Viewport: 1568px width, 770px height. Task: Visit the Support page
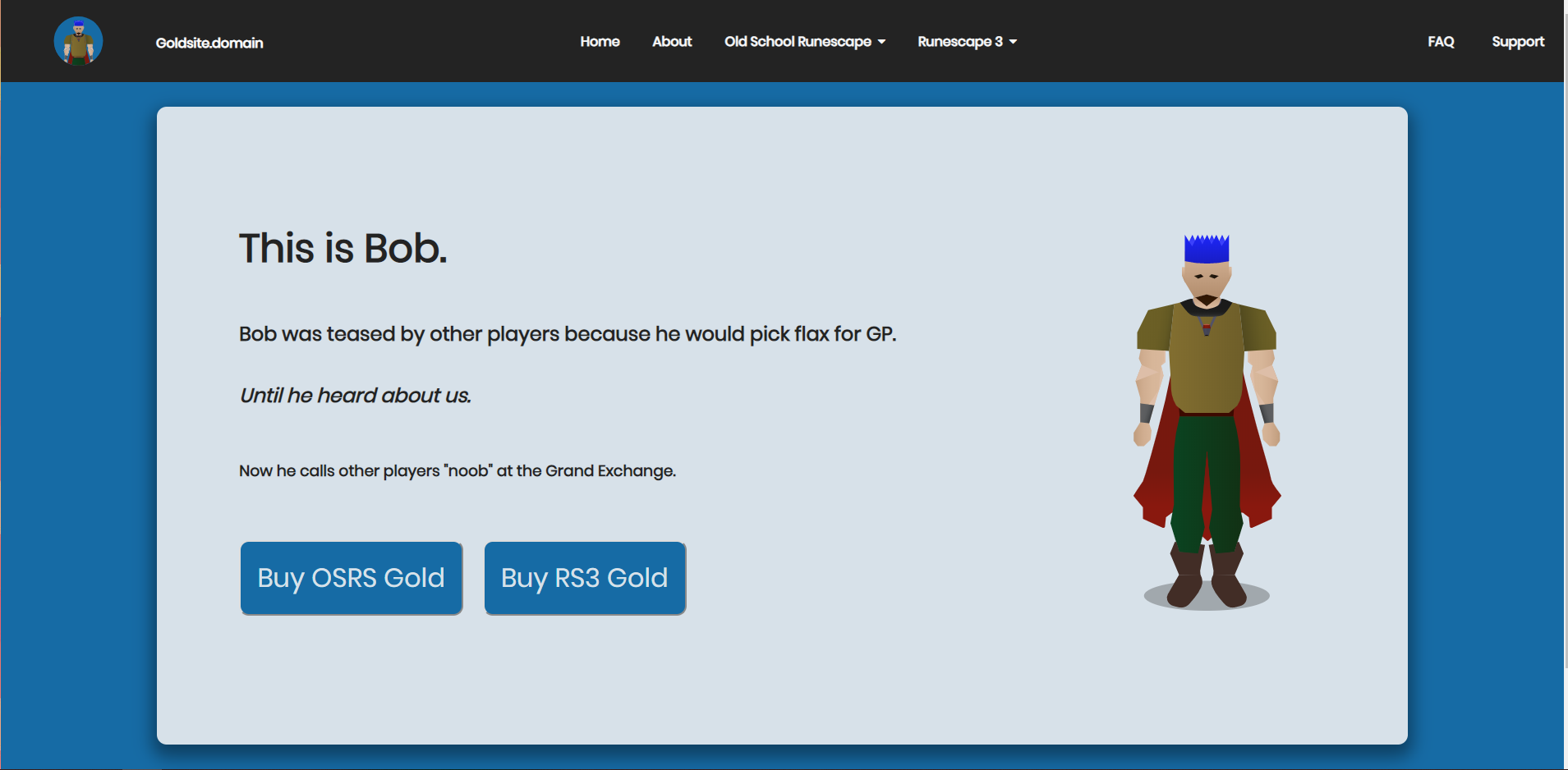pos(1518,41)
